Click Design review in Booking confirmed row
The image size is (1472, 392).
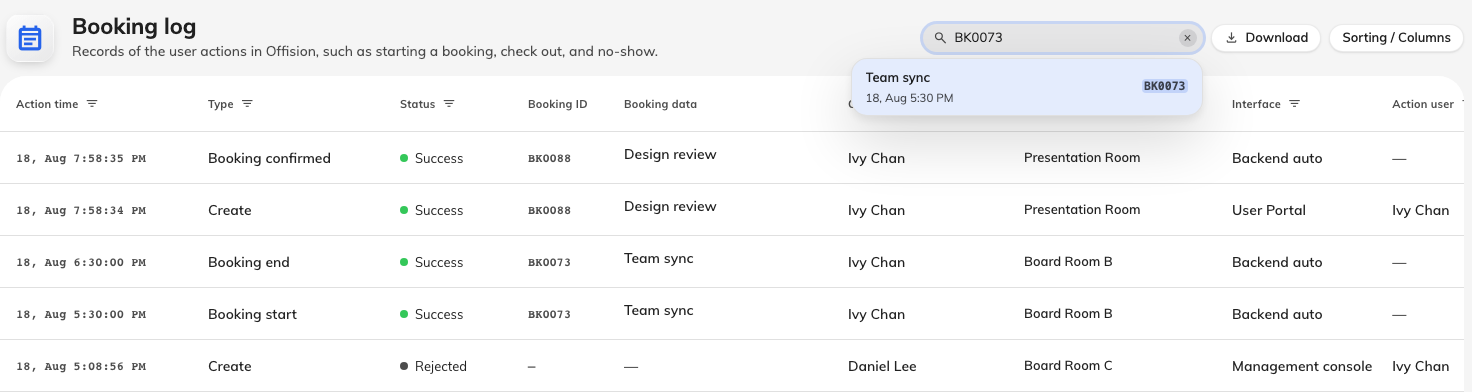(670, 154)
